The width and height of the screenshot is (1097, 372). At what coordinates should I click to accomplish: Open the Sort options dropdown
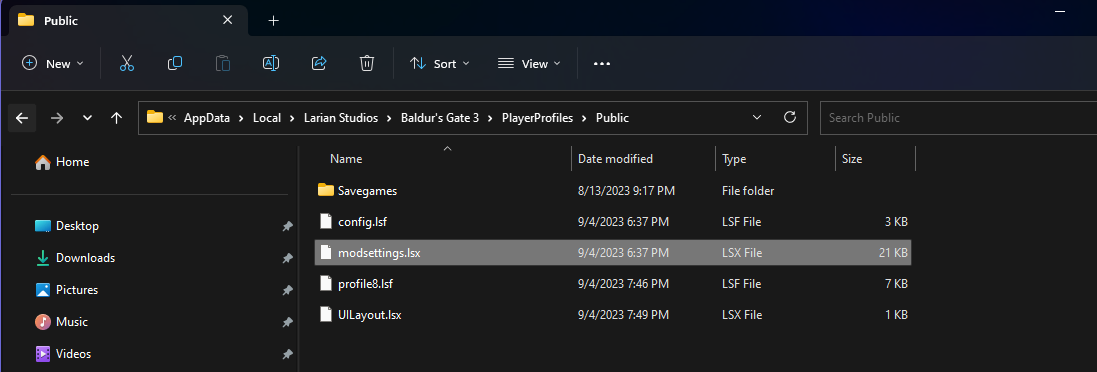point(440,64)
